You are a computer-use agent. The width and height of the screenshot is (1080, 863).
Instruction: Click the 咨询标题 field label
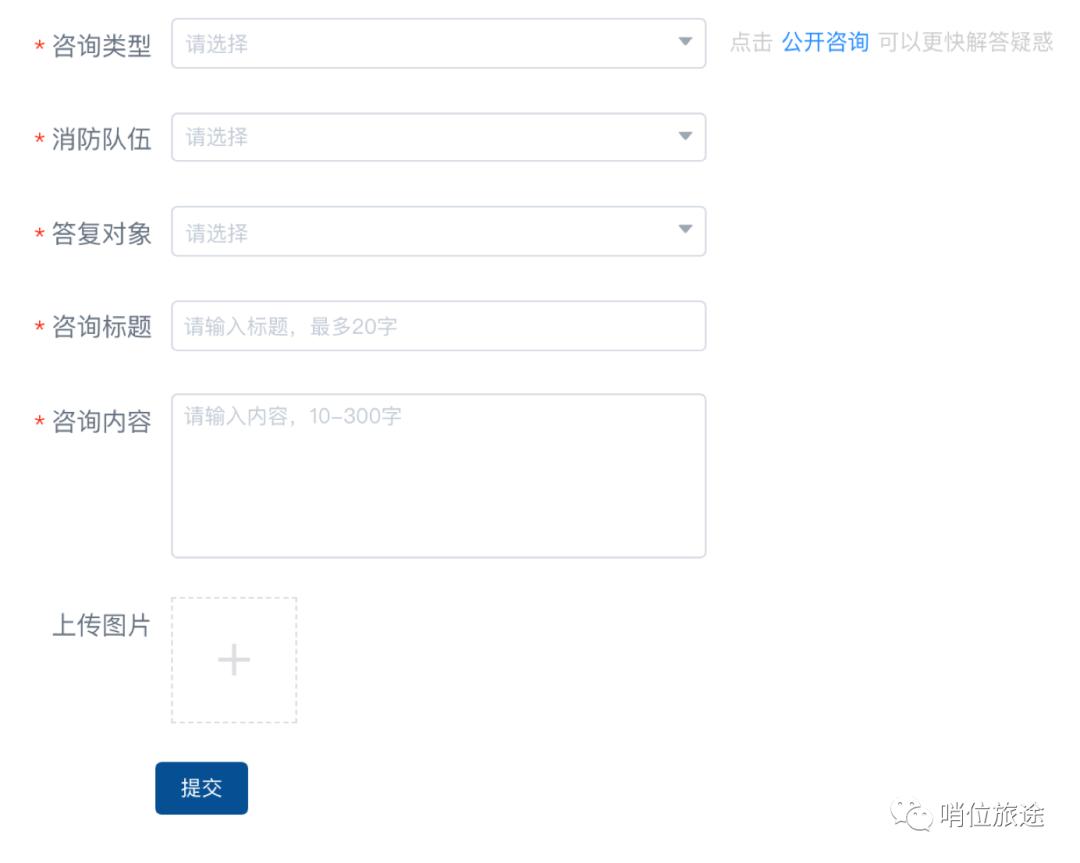coord(105,325)
